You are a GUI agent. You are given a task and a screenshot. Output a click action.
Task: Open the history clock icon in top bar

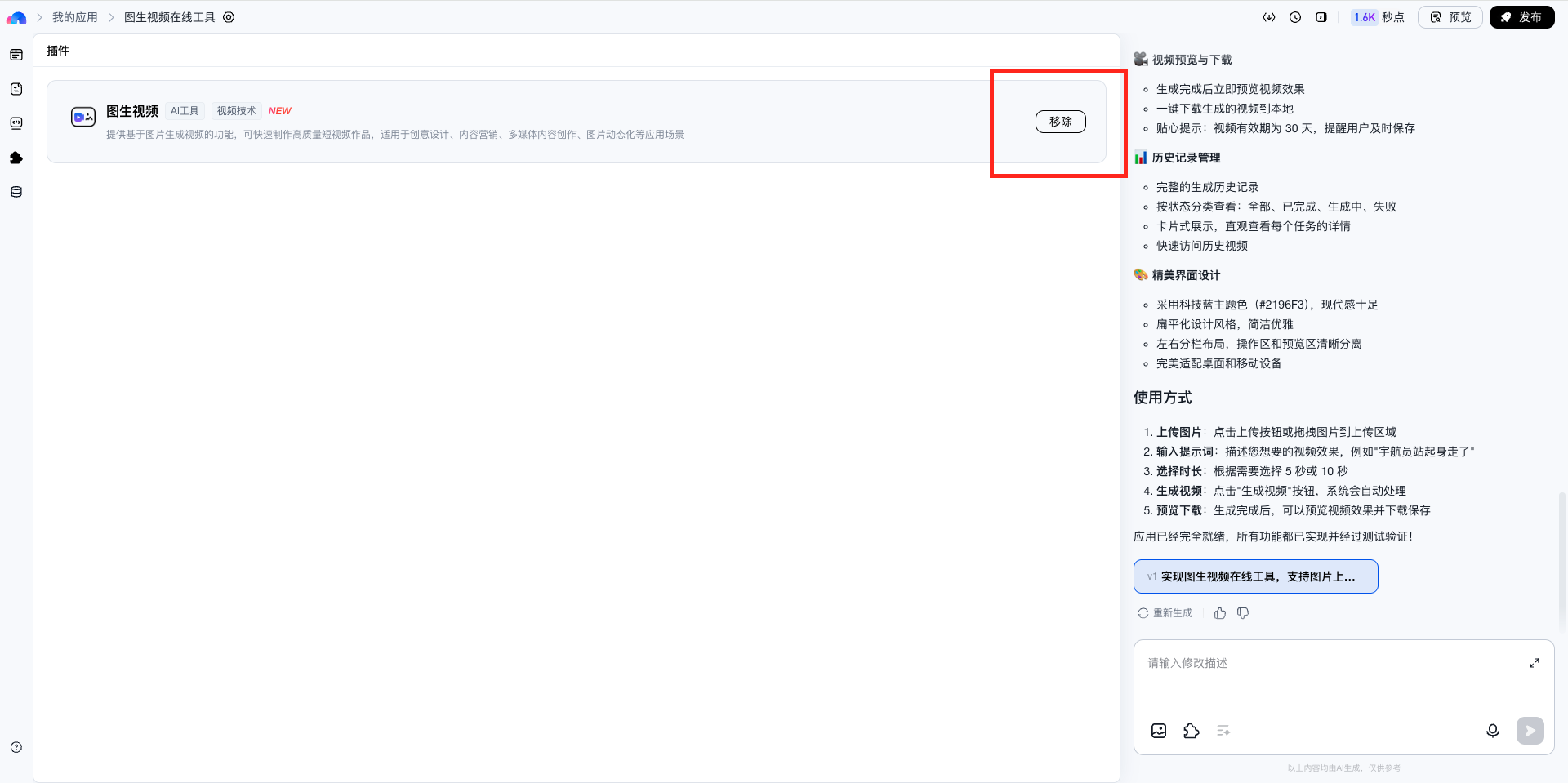tap(1295, 17)
